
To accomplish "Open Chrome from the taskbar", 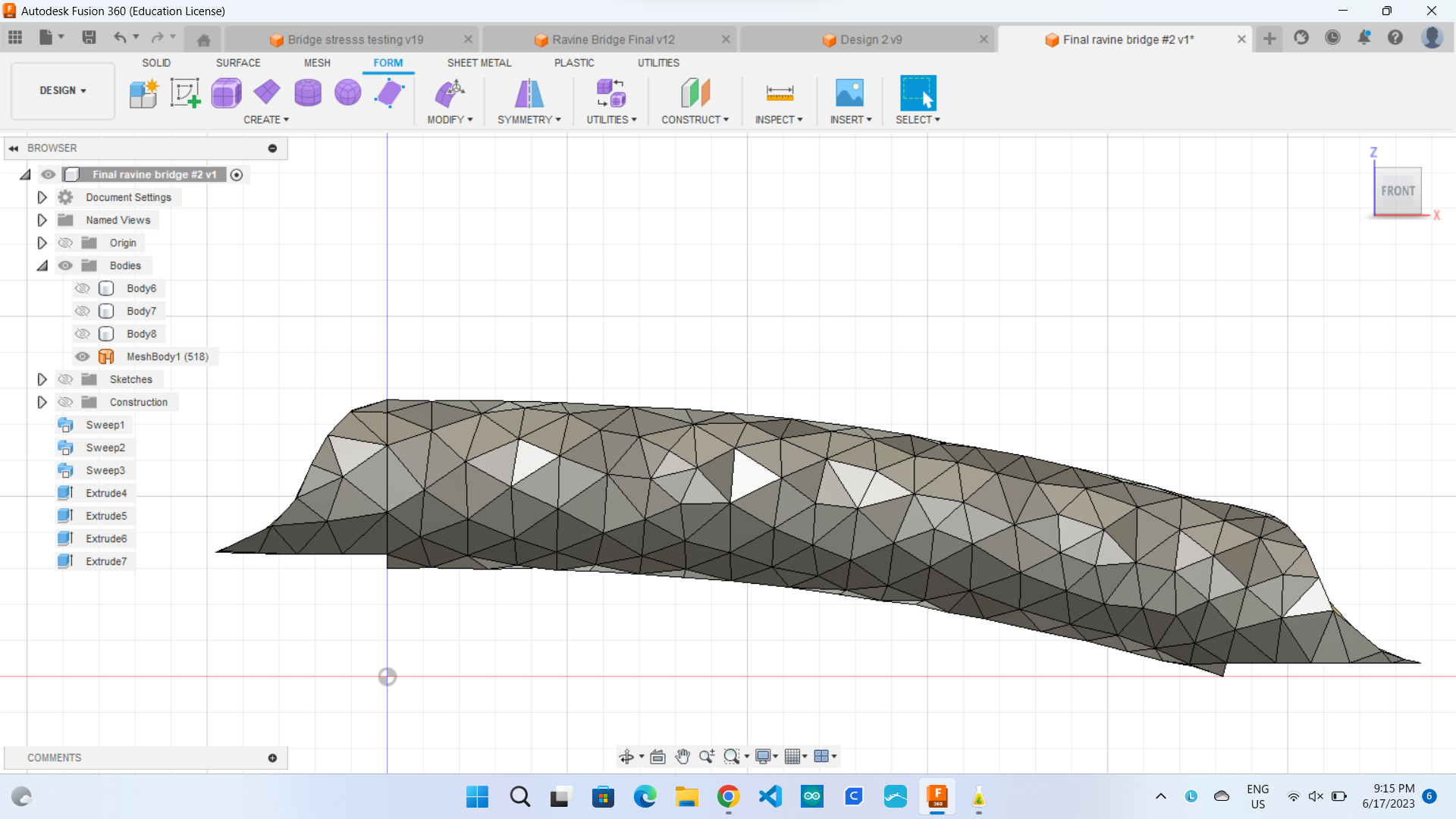I will point(728,797).
